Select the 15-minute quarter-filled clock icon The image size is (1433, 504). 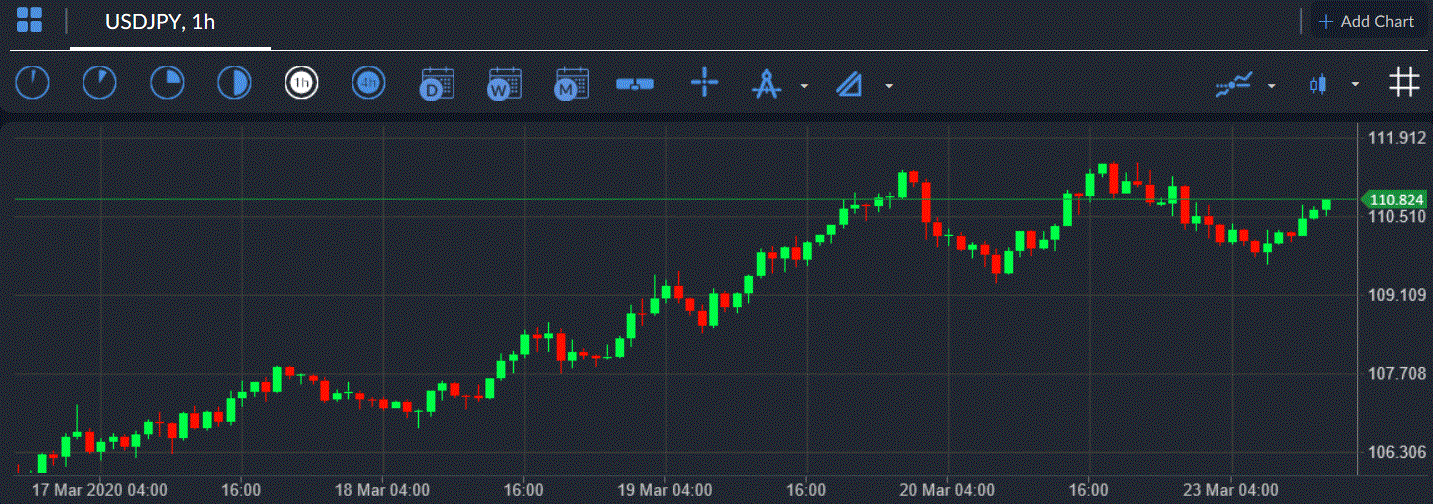click(167, 83)
